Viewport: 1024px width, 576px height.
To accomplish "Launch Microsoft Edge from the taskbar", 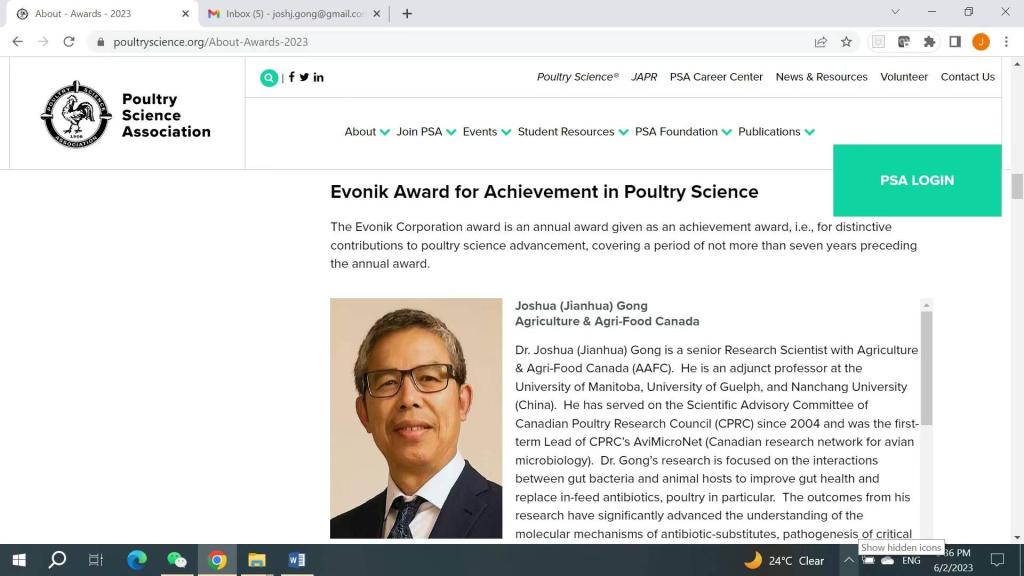I will [136, 560].
